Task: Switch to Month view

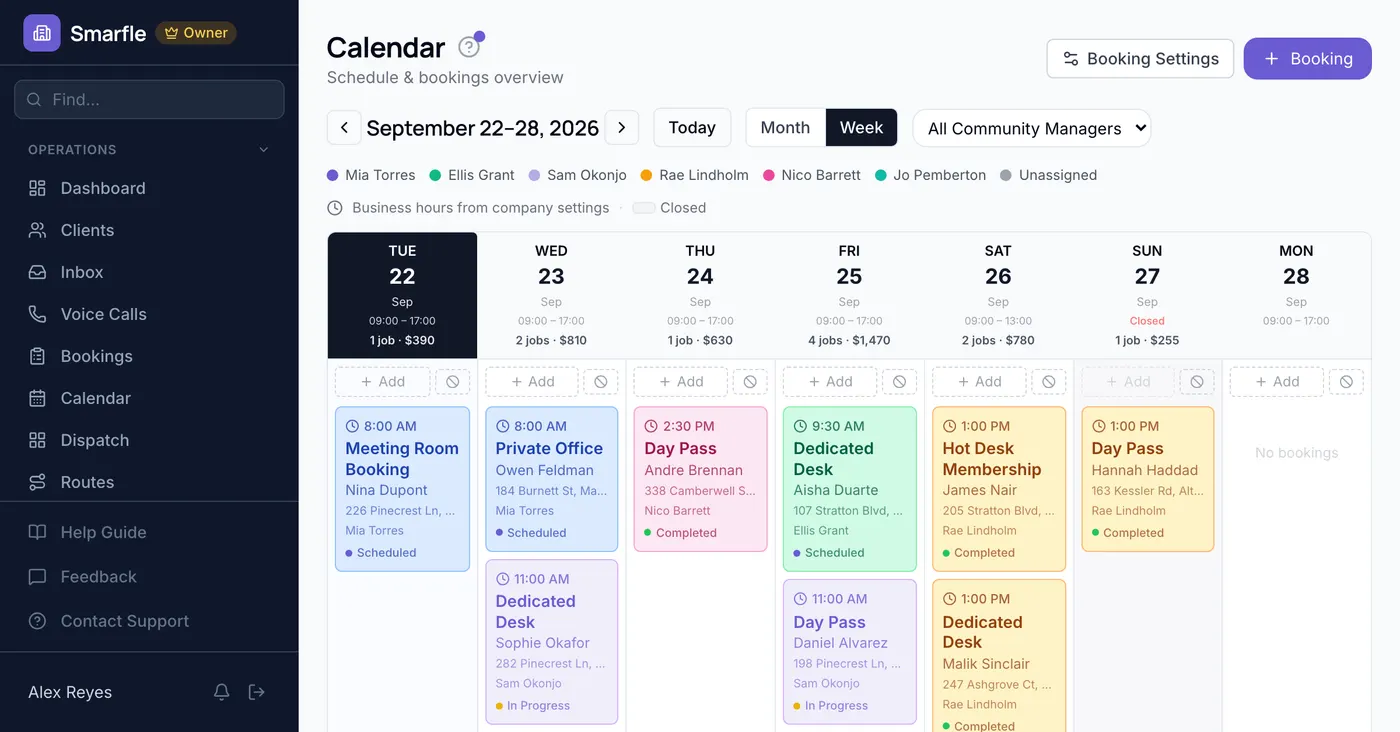Action: [785, 128]
